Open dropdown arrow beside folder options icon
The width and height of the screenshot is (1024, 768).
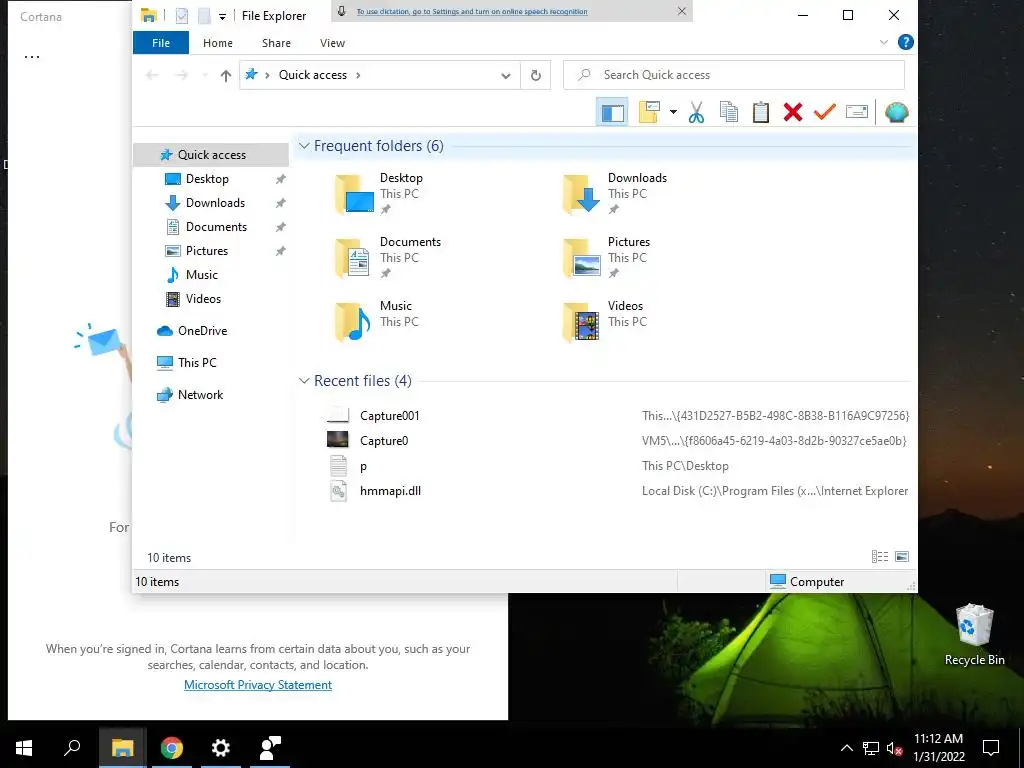[x=673, y=112]
